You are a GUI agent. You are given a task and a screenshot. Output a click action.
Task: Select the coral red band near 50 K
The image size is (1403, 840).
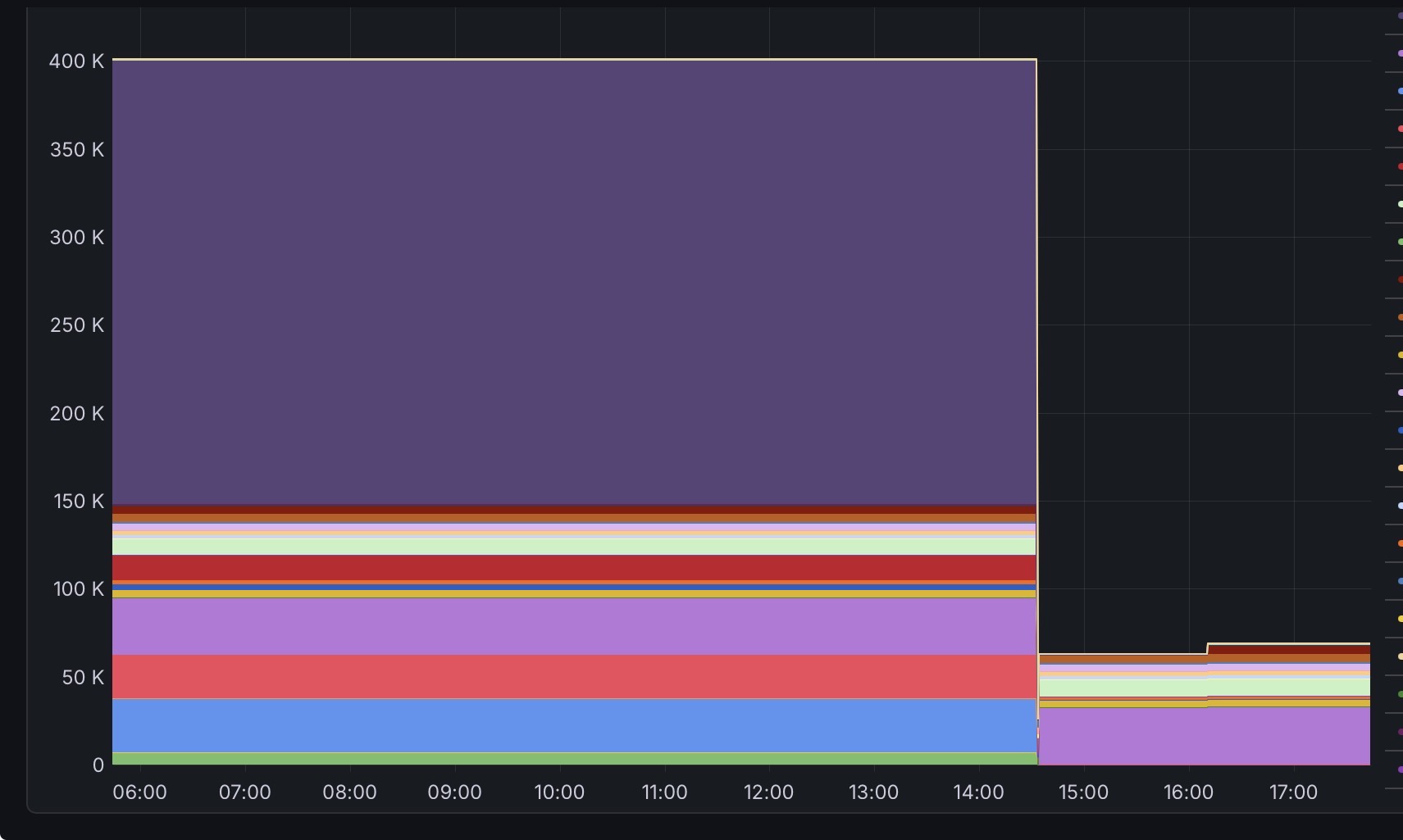click(x=574, y=676)
